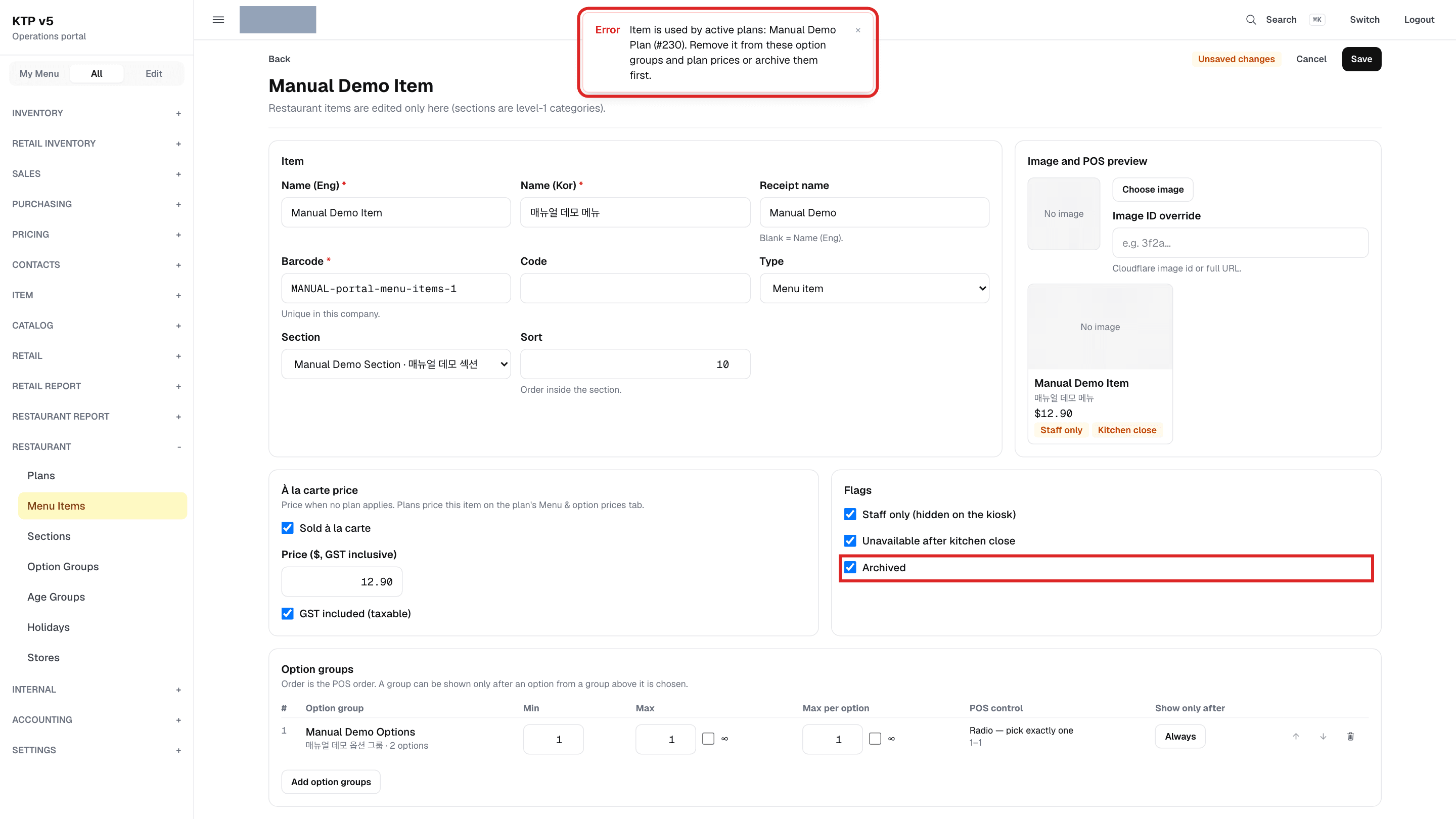Open the Type dropdown
This screenshot has width=1456, height=819.
click(875, 288)
